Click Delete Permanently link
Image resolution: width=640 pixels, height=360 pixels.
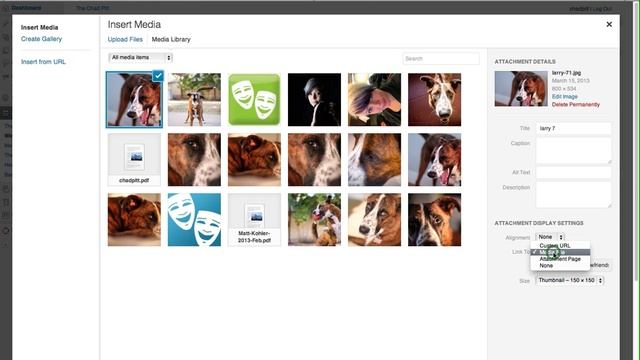[576, 104]
